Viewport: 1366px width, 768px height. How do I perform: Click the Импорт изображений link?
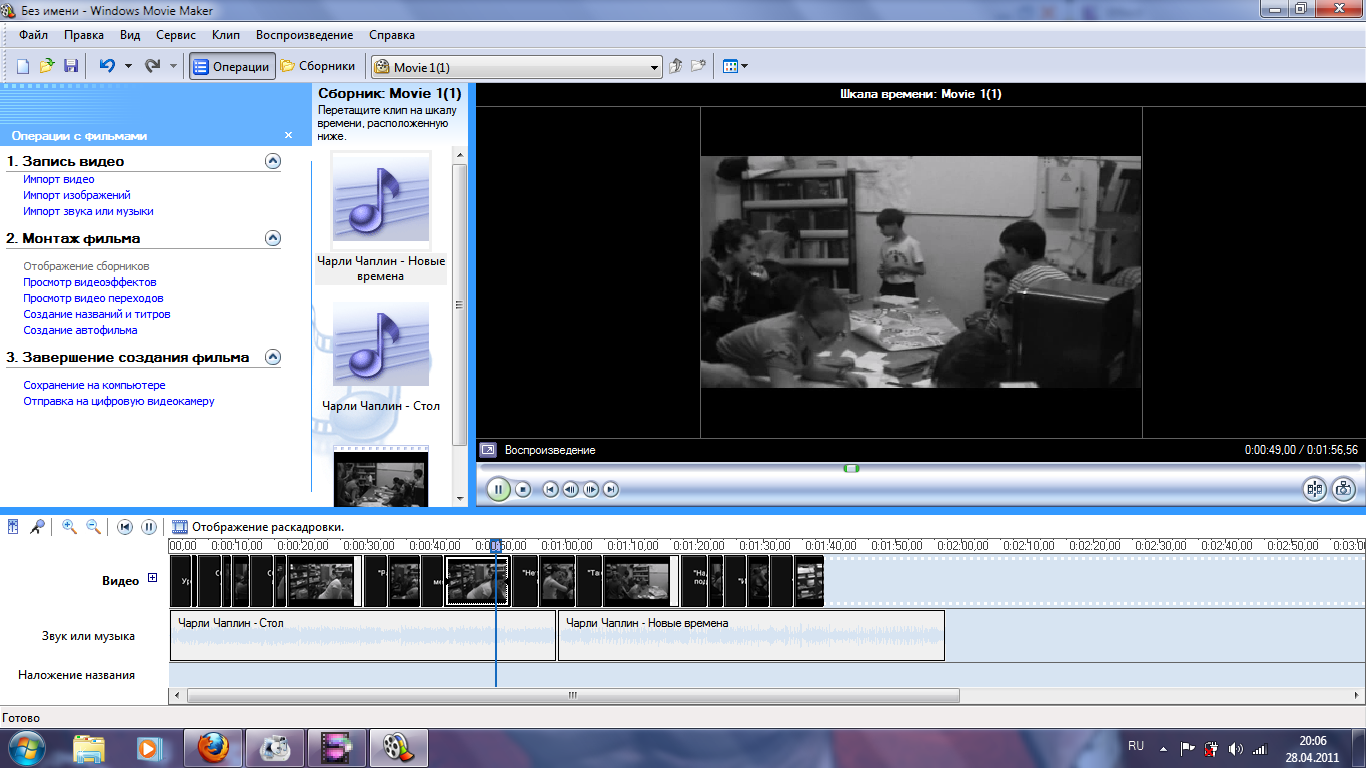(77, 196)
